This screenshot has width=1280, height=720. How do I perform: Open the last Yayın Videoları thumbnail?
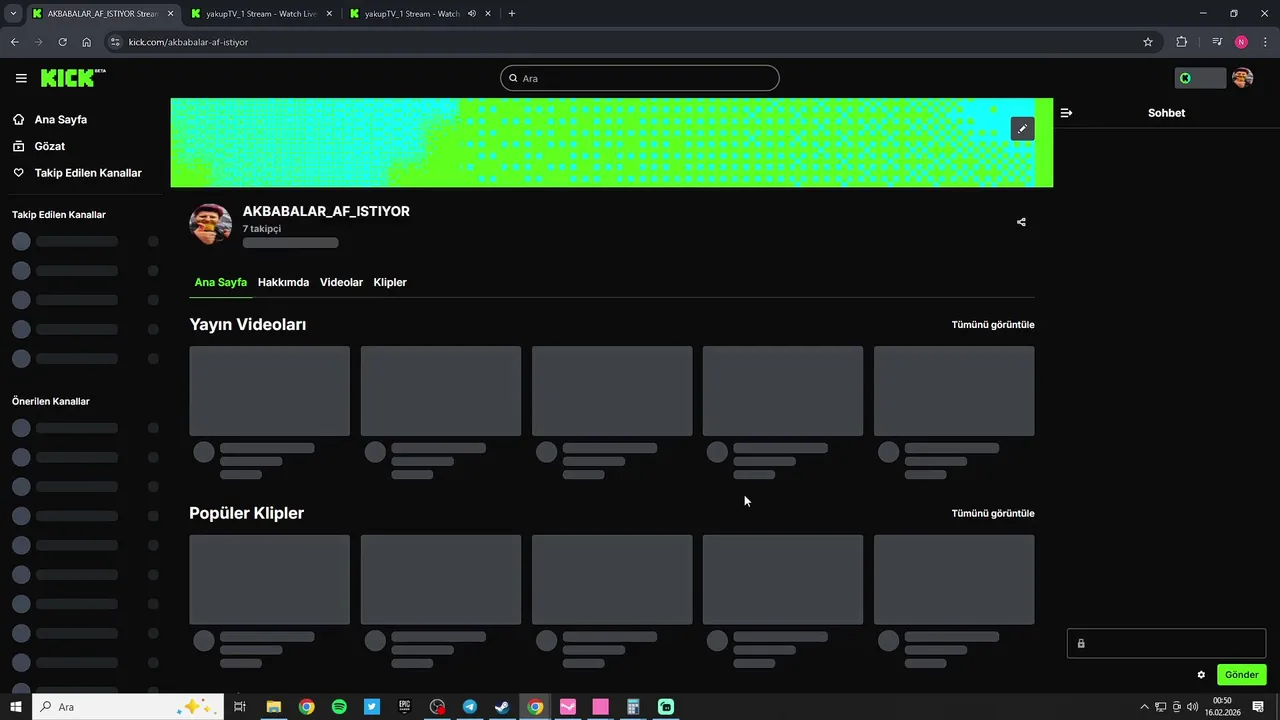point(954,391)
